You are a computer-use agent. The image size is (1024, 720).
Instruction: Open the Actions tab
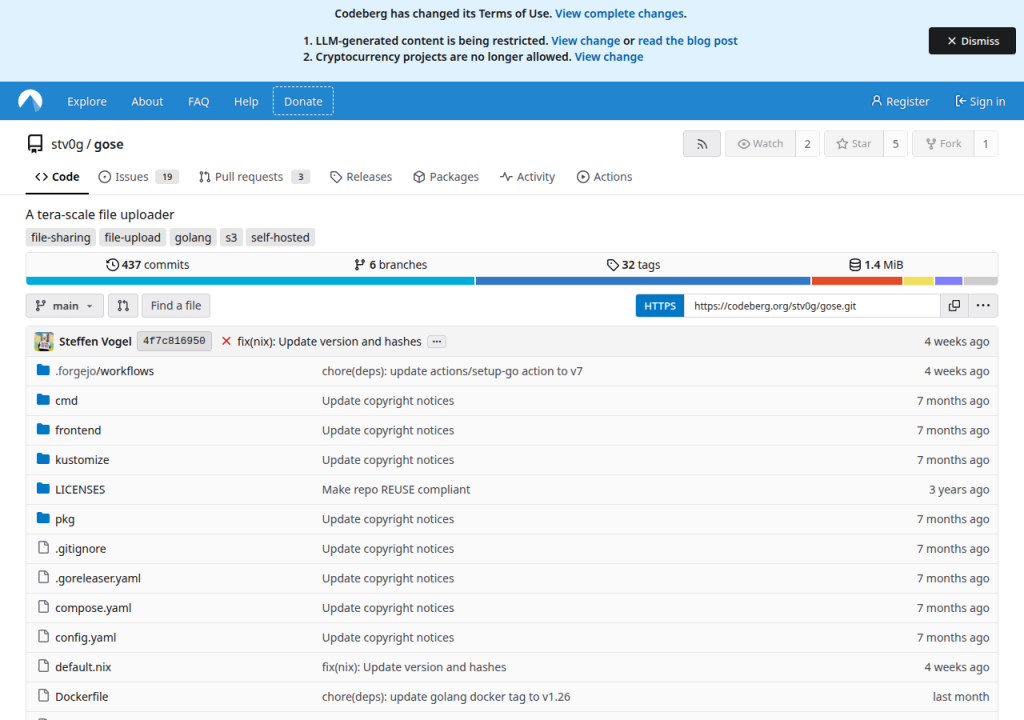click(604, 177)
